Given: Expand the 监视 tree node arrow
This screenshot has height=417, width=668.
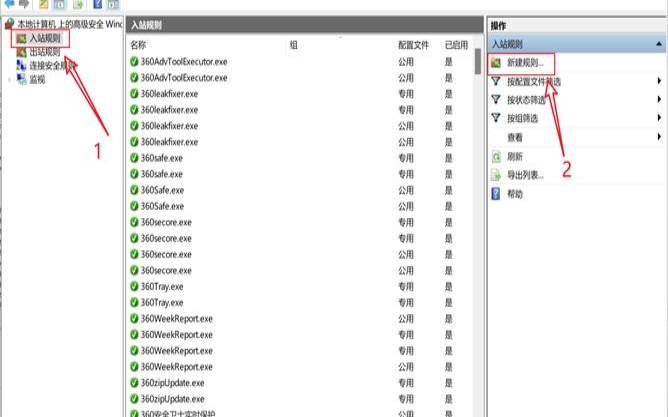Looking at the screenshot, I should pyautogui.click(x=8, y=79).
